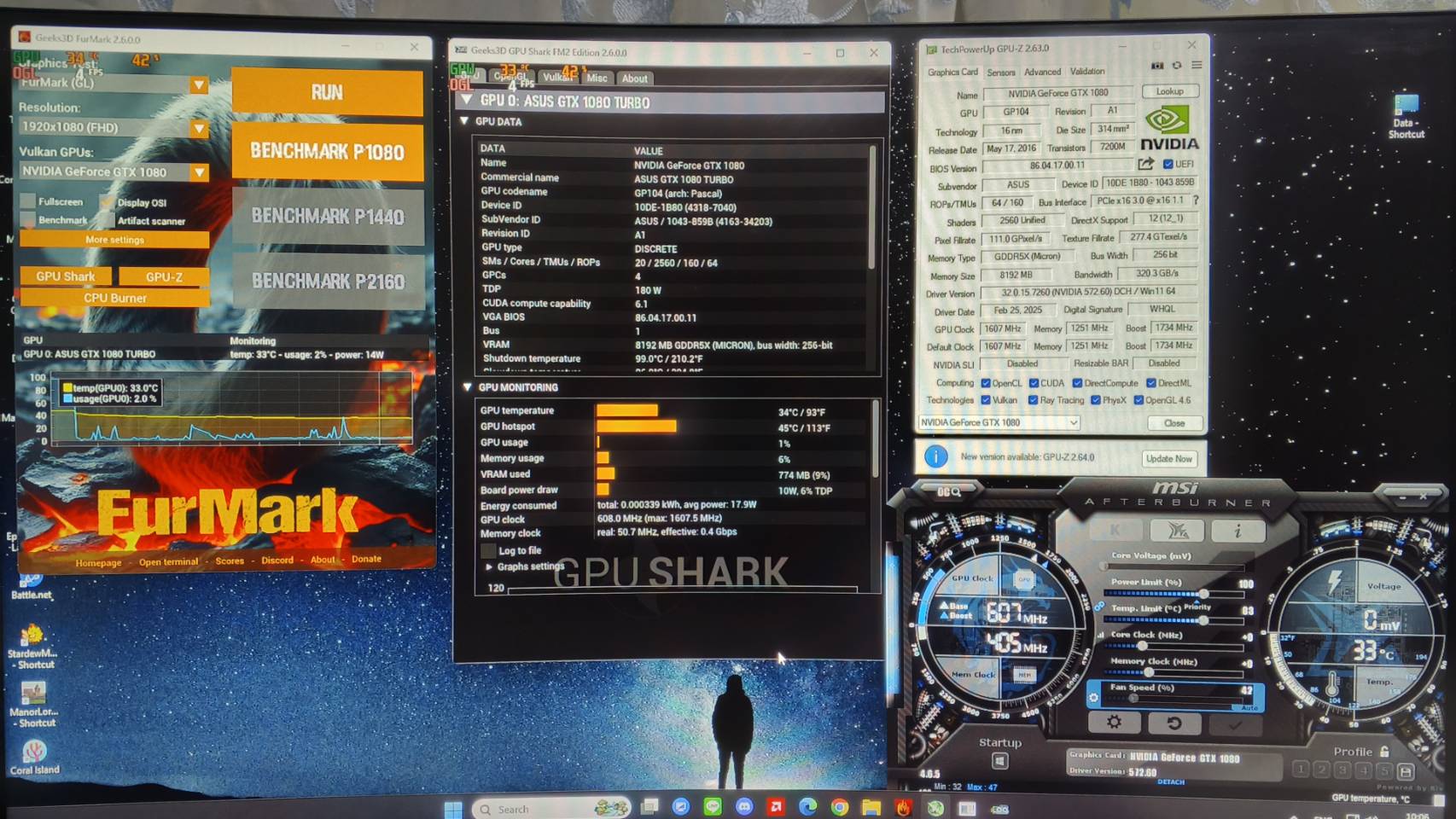Open Microsoft Edge from the taskbar
Image resolution: width=1456 pixels, height=819 pixels.
tap(807, 807)
